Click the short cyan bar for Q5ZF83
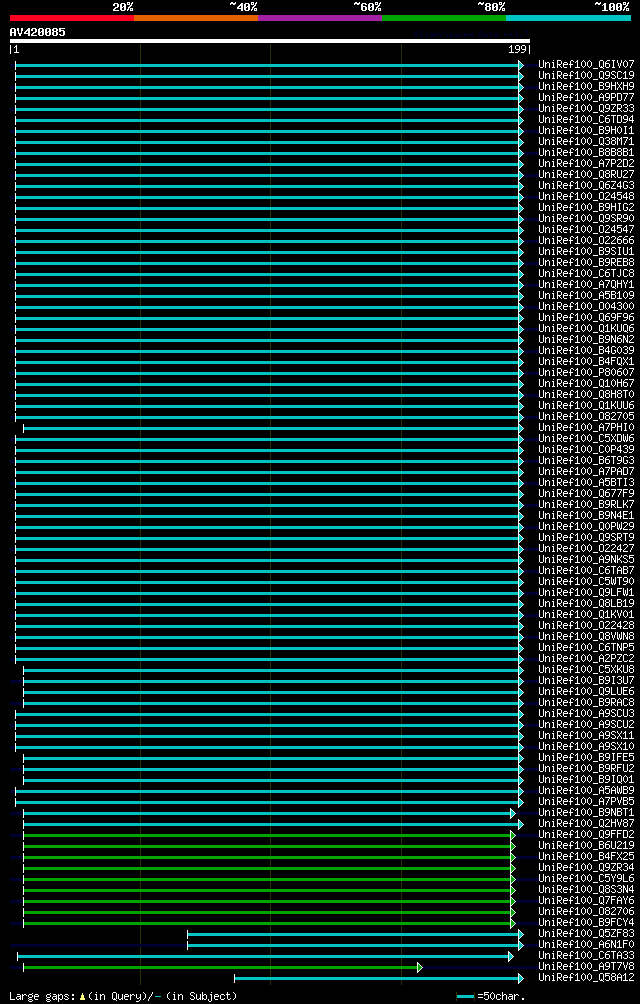640x1004 pixels. point(355,934)
